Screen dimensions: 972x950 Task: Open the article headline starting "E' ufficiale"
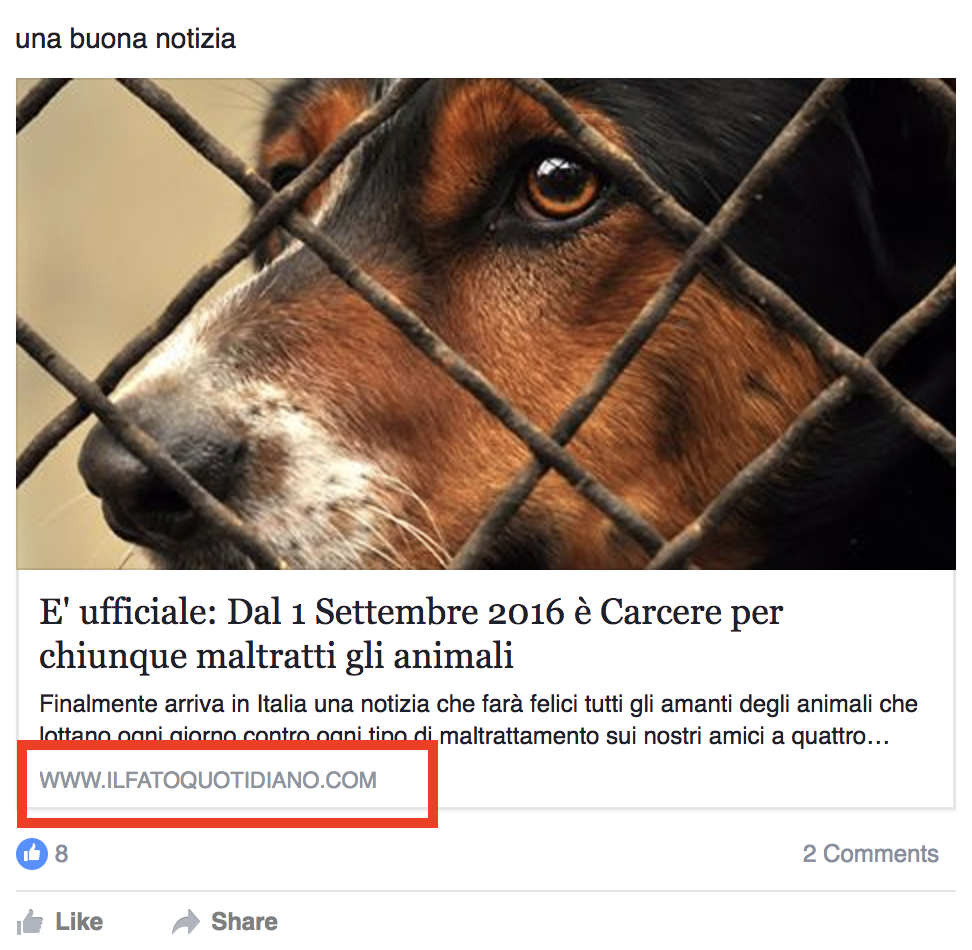411,633
